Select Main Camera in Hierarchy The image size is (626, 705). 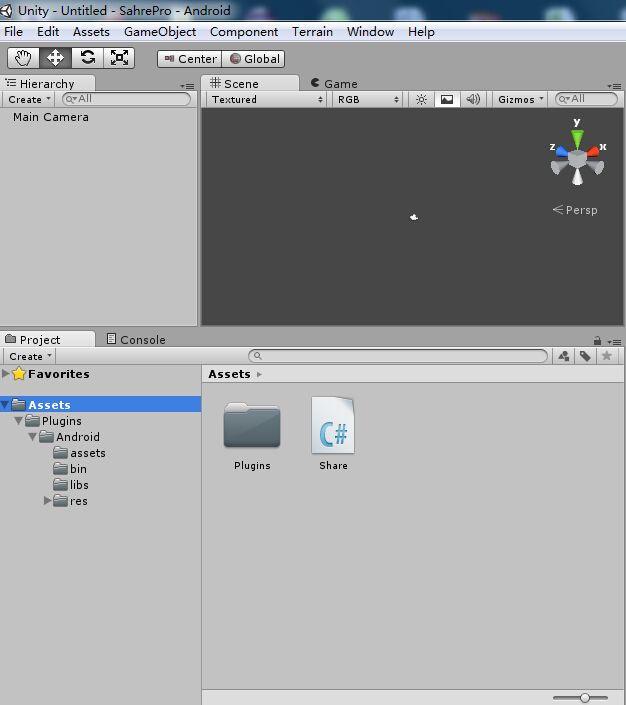coord(51,117)
